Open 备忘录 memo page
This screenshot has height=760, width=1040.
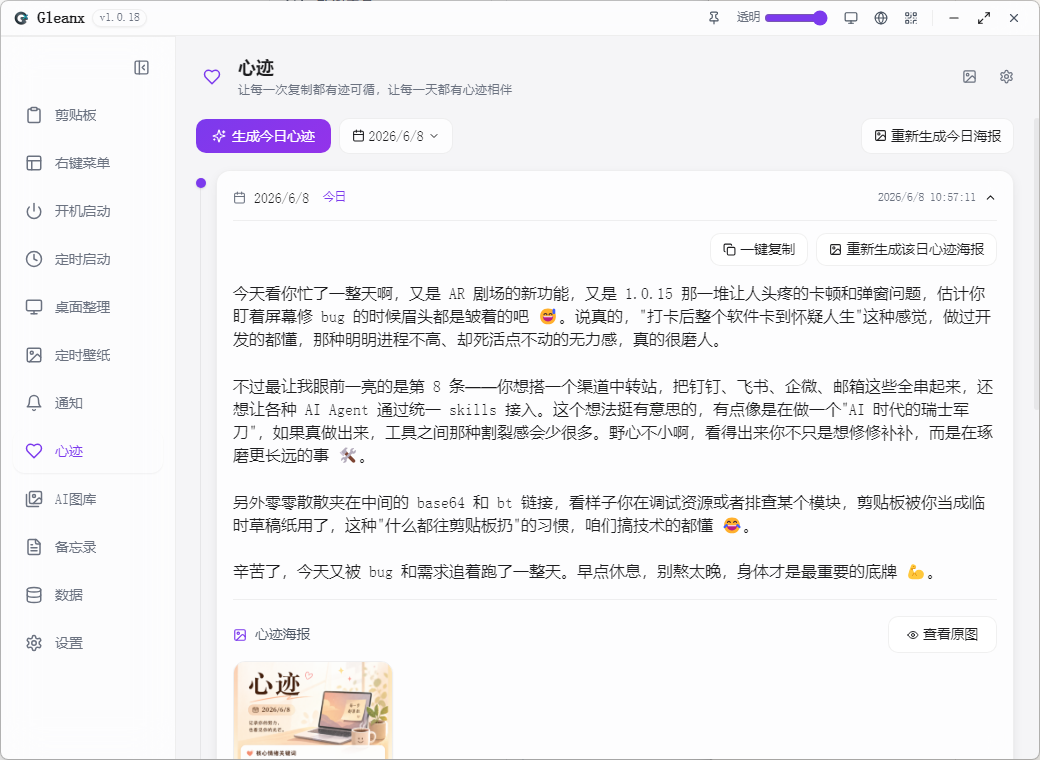tap(88, 547)
